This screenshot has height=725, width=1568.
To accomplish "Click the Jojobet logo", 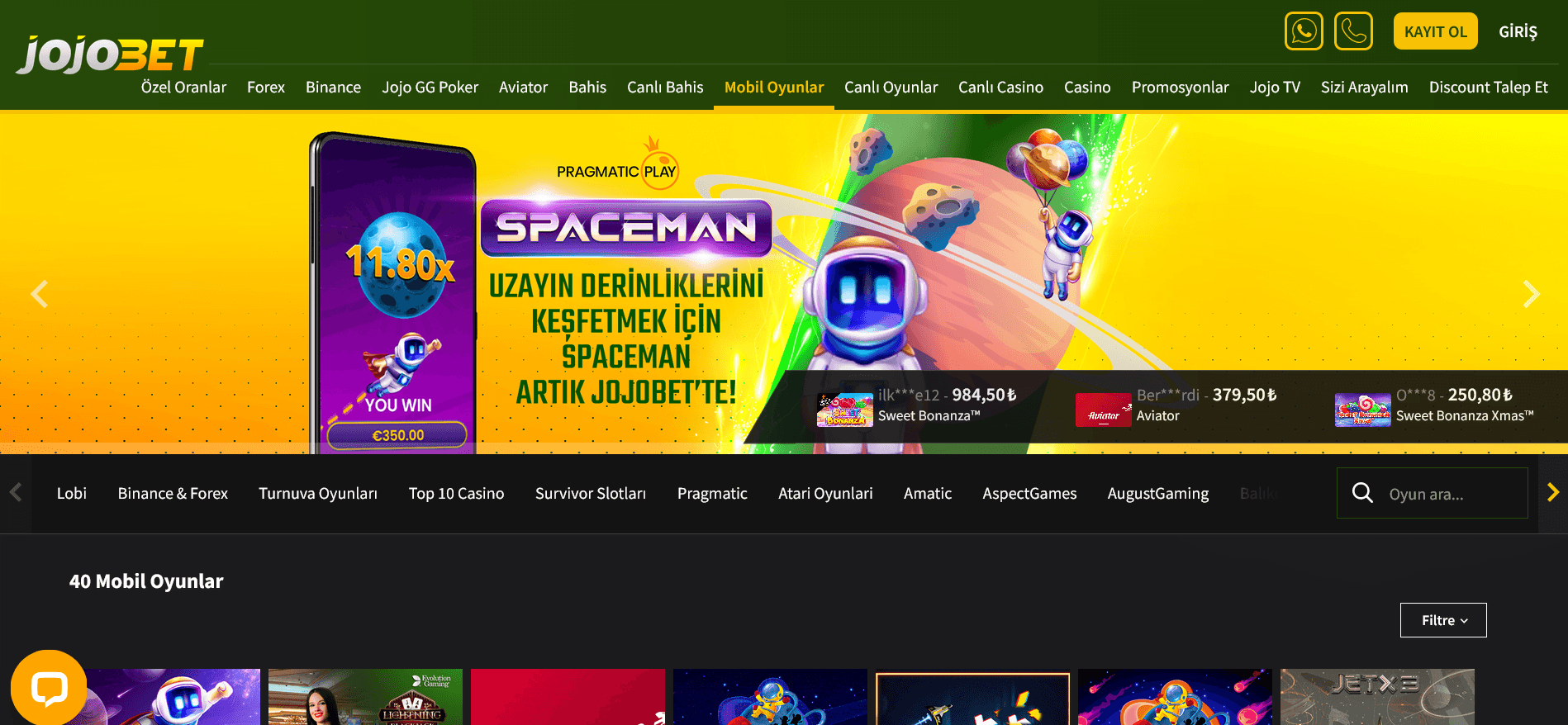I will tap(110, 54).
